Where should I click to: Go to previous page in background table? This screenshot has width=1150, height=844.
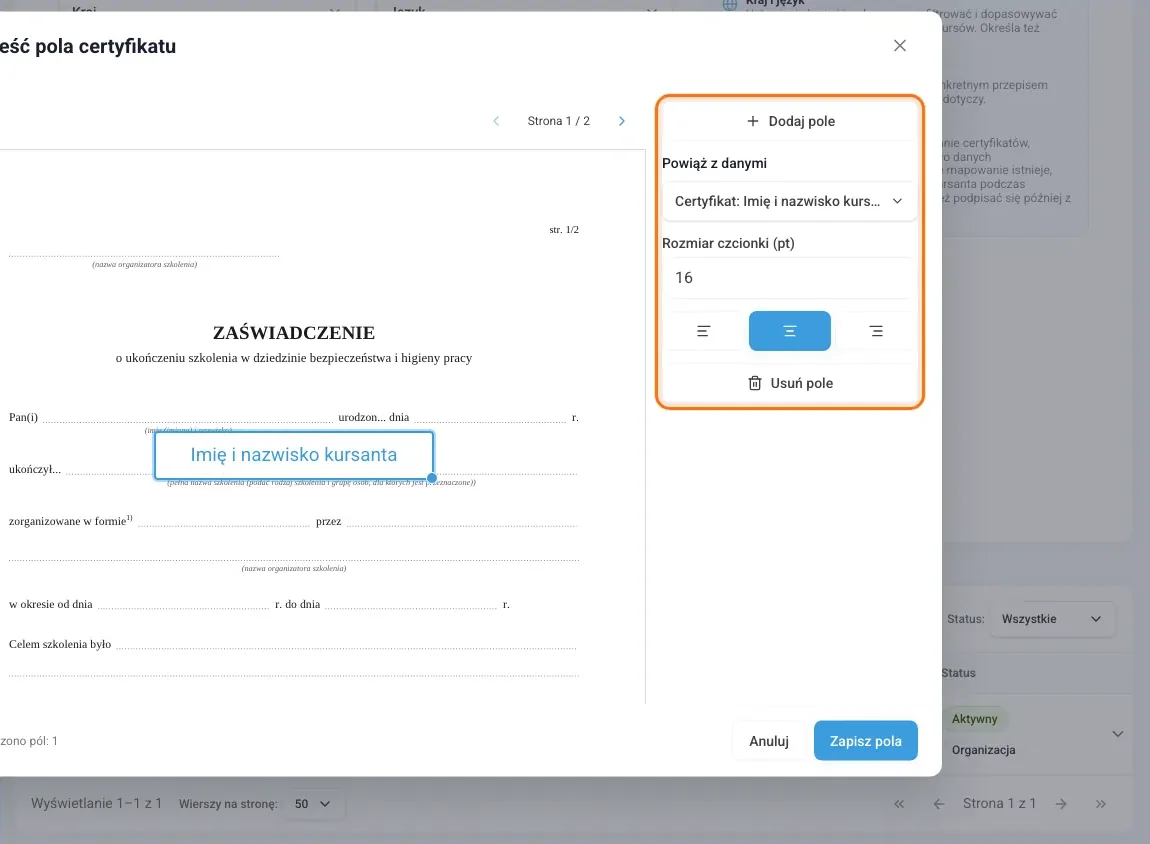click(x=939, y=804)
